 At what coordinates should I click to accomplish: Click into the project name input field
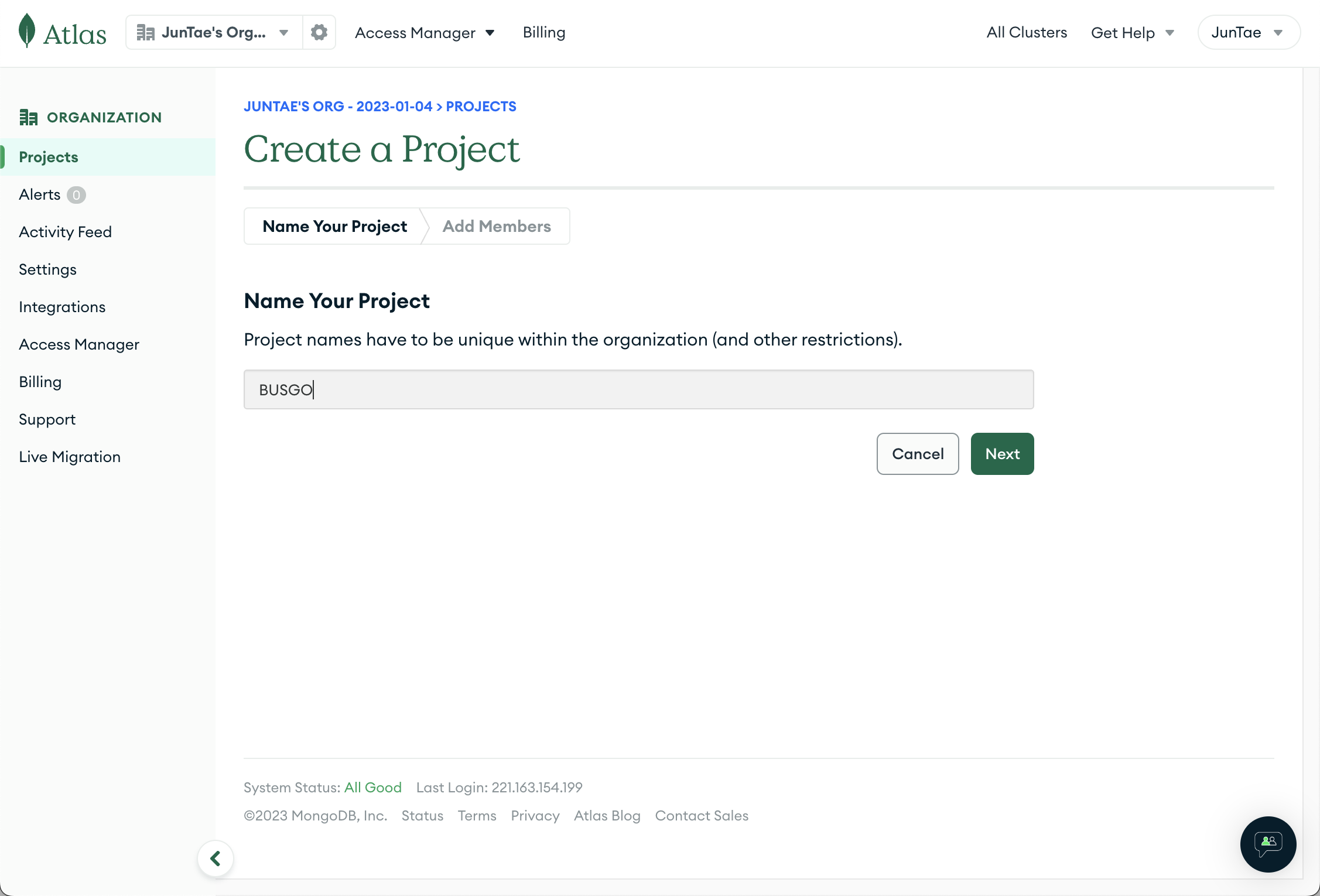(x=638, y=389)
